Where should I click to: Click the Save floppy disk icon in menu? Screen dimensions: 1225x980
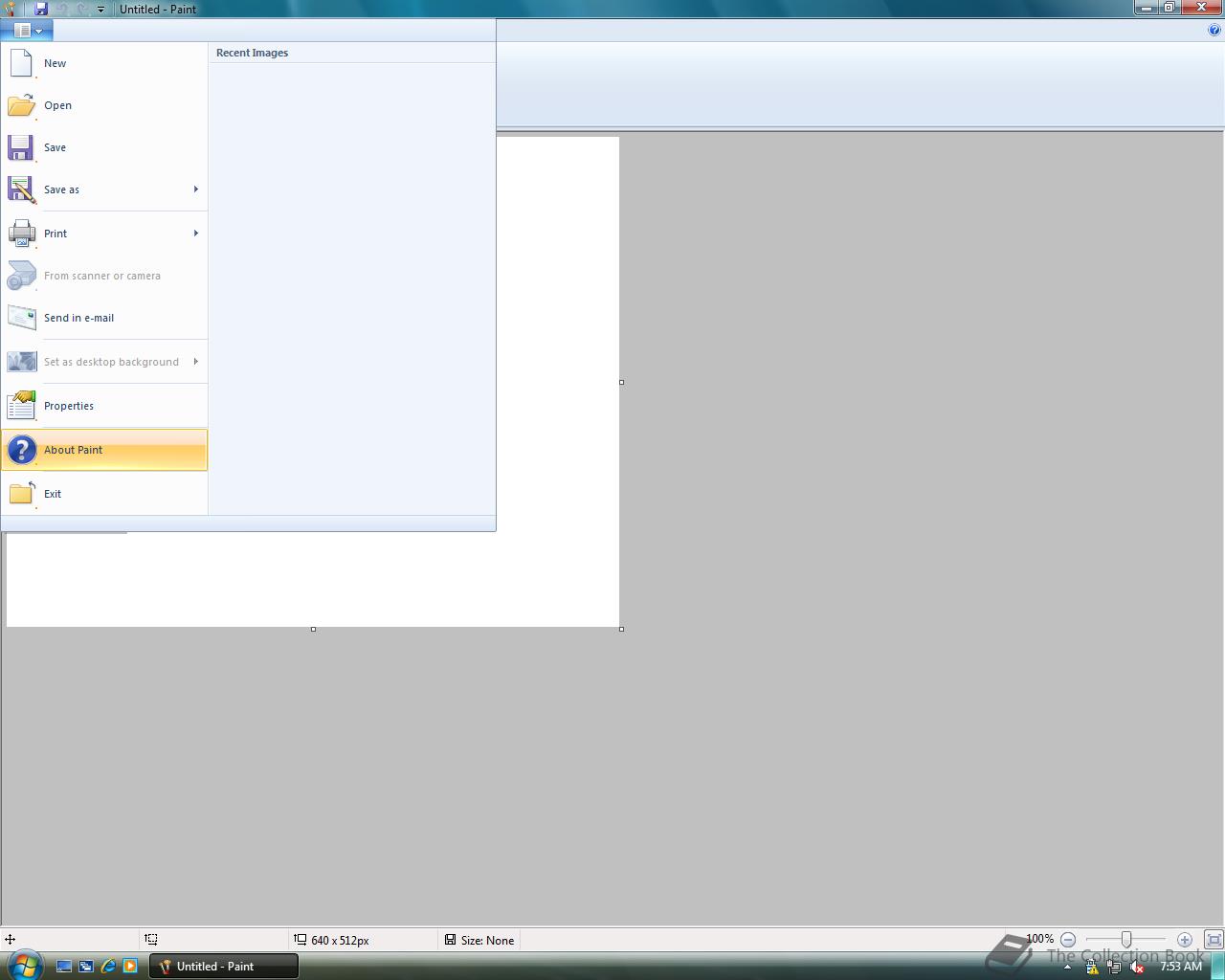click(21, 147)
